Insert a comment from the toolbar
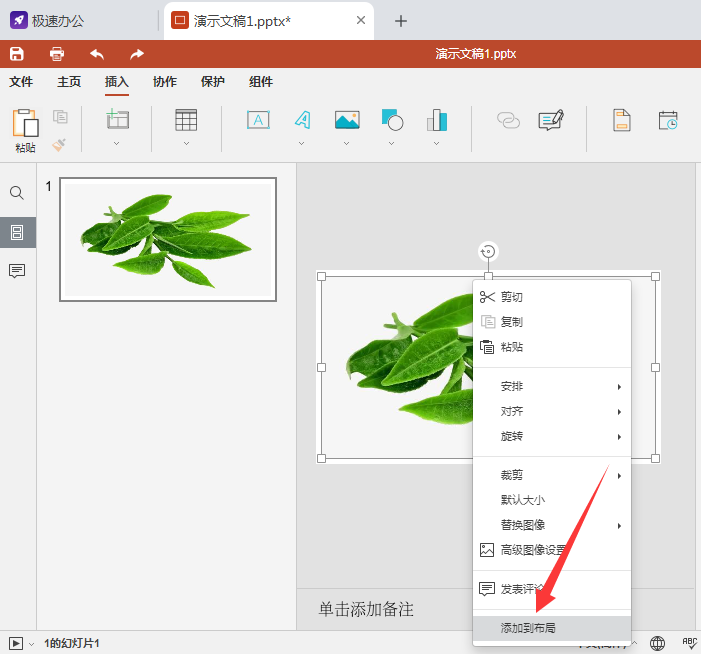Screen dimensions: 701x654 550,120
